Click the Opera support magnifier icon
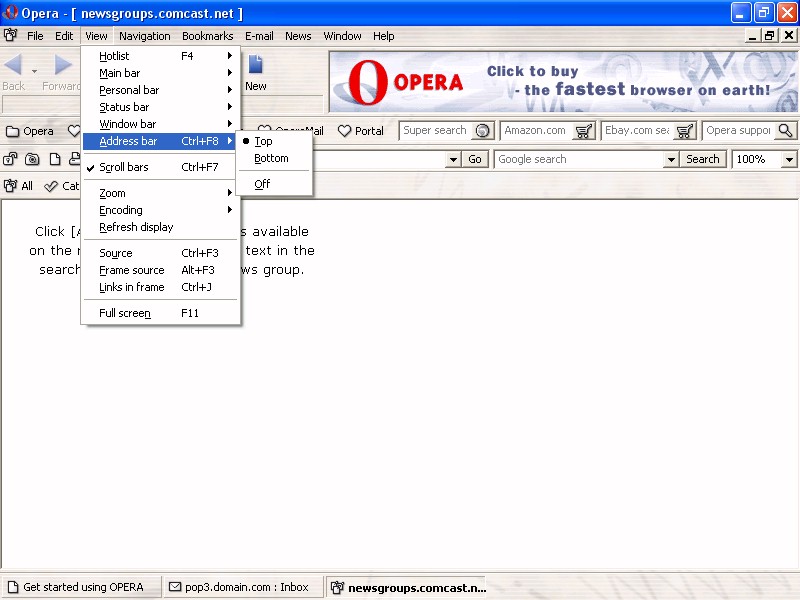 click(x=786, y=131)
